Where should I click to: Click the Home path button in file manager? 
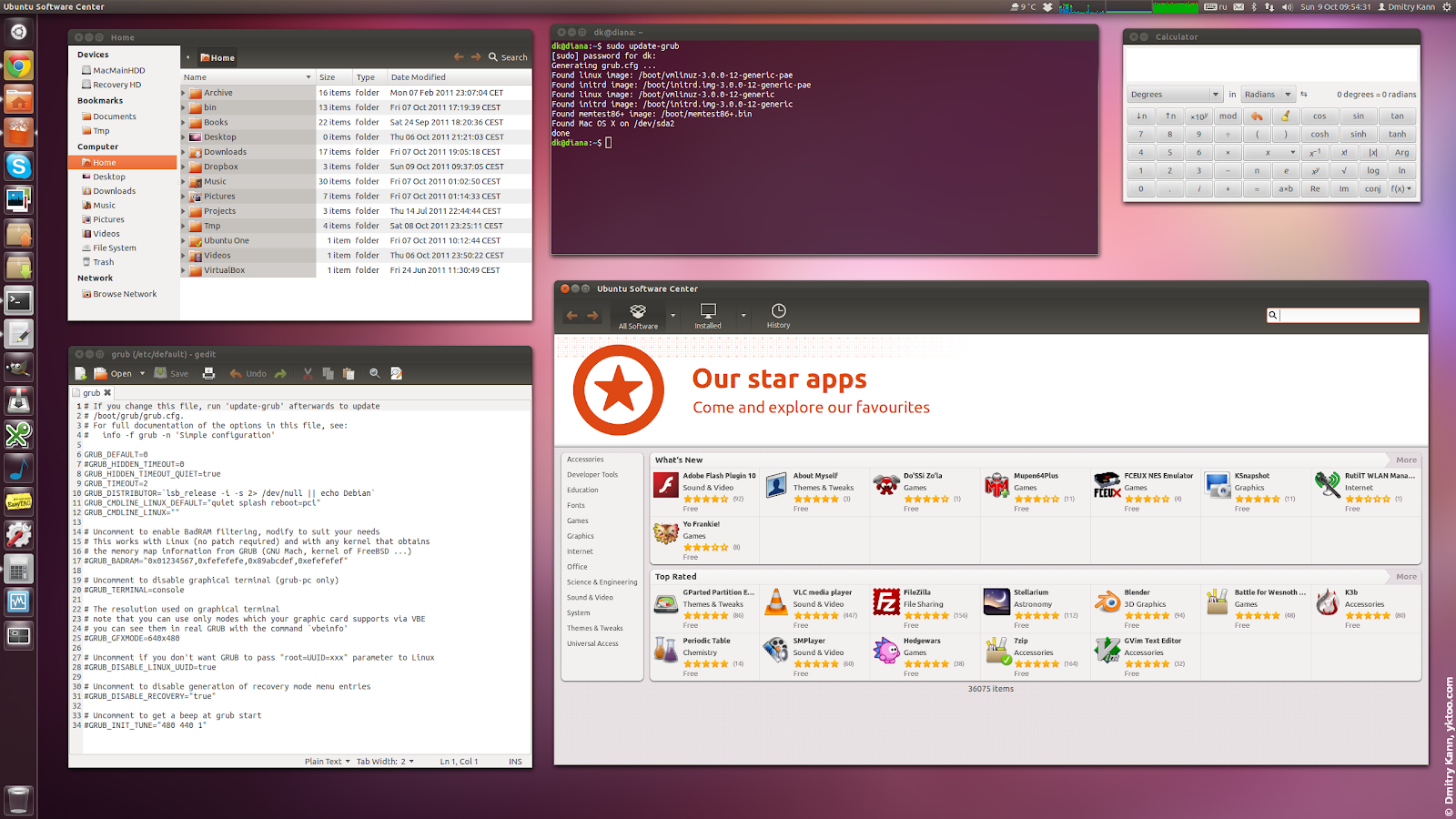click(217, 57)
